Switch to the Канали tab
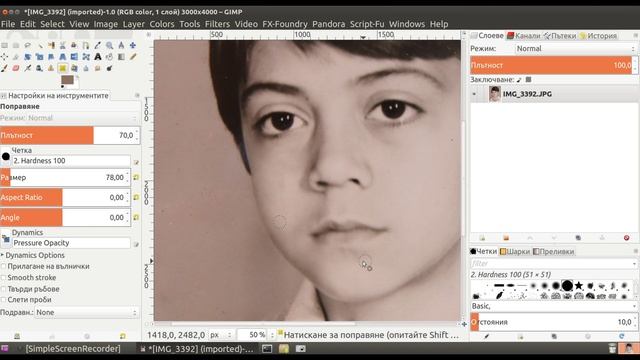The height and width of the screenshot is (360, 640). tap(524, 36)
